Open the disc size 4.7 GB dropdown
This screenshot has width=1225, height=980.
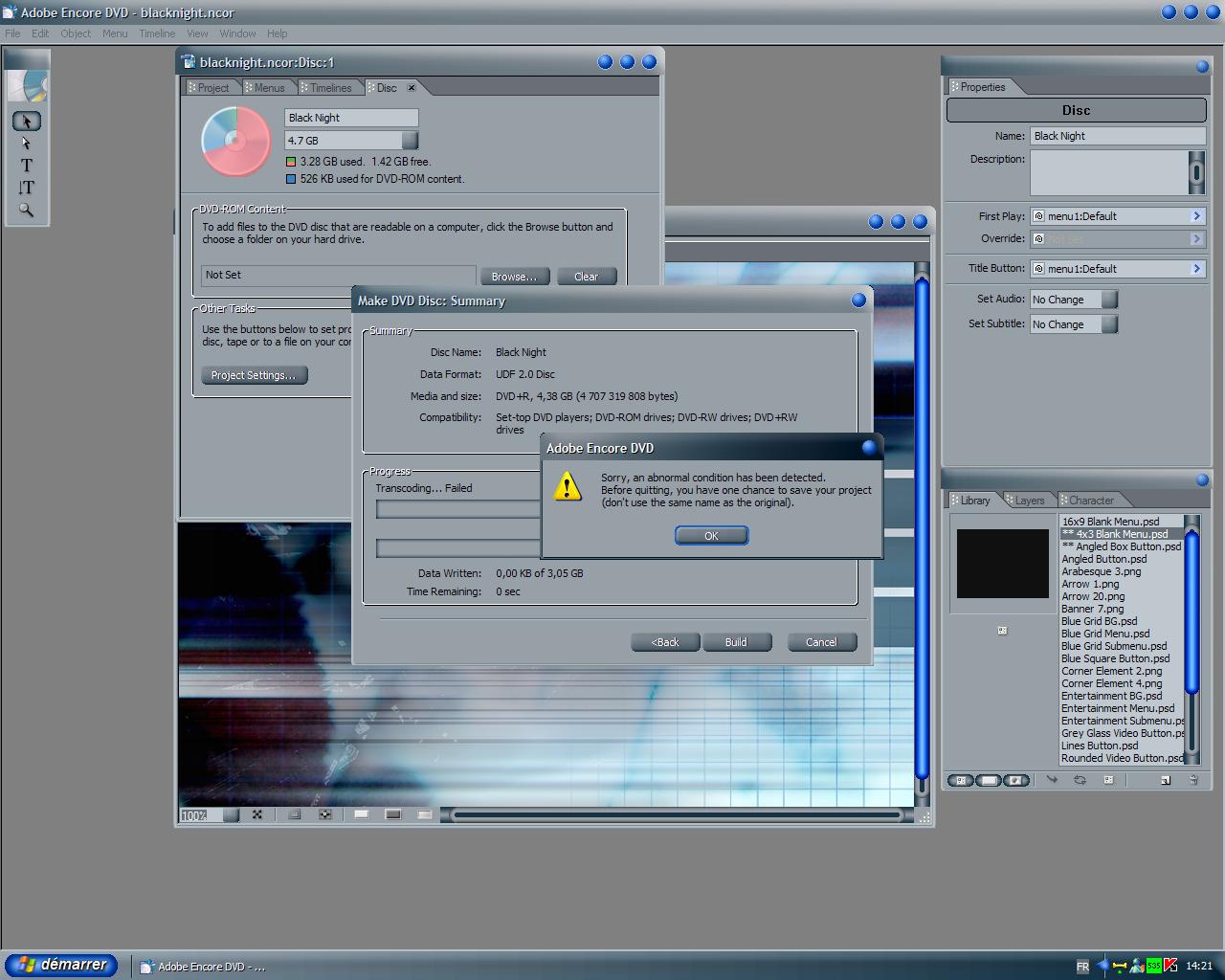click(x=410, y=141)
